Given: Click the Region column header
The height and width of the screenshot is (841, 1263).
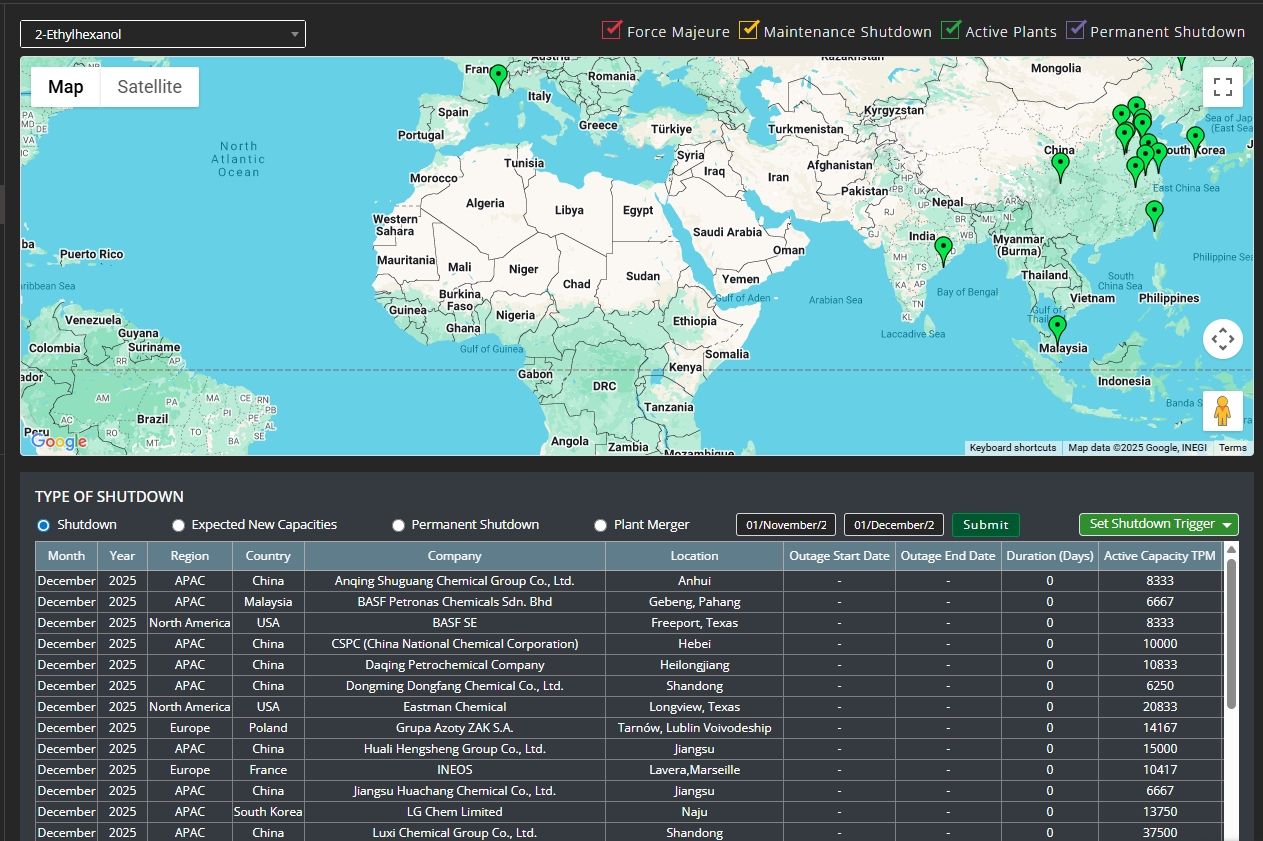Looking at the screenshot, I should pos(190,556).
